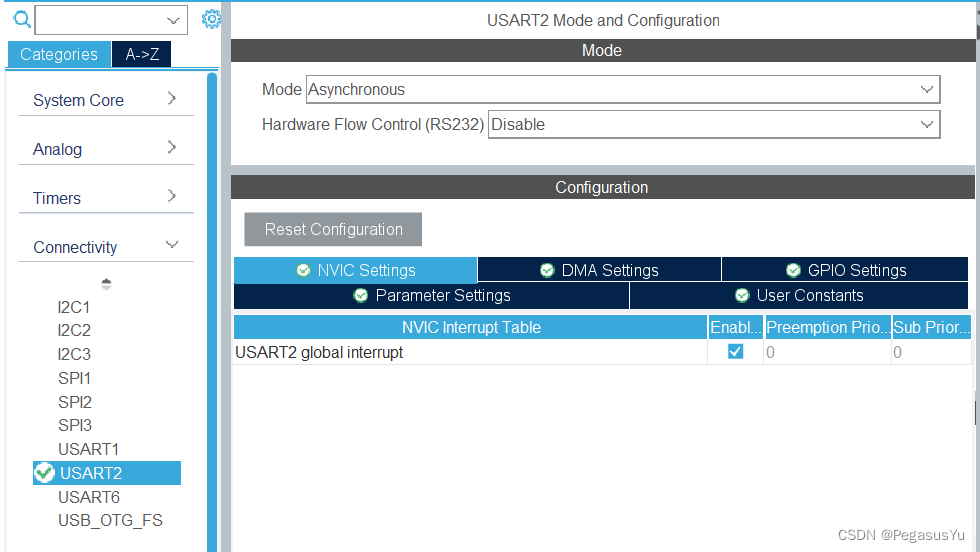Click the sort arrows icon under Connectivity
The height and width of the screenshot is (552, 980).
pos(106,284)
